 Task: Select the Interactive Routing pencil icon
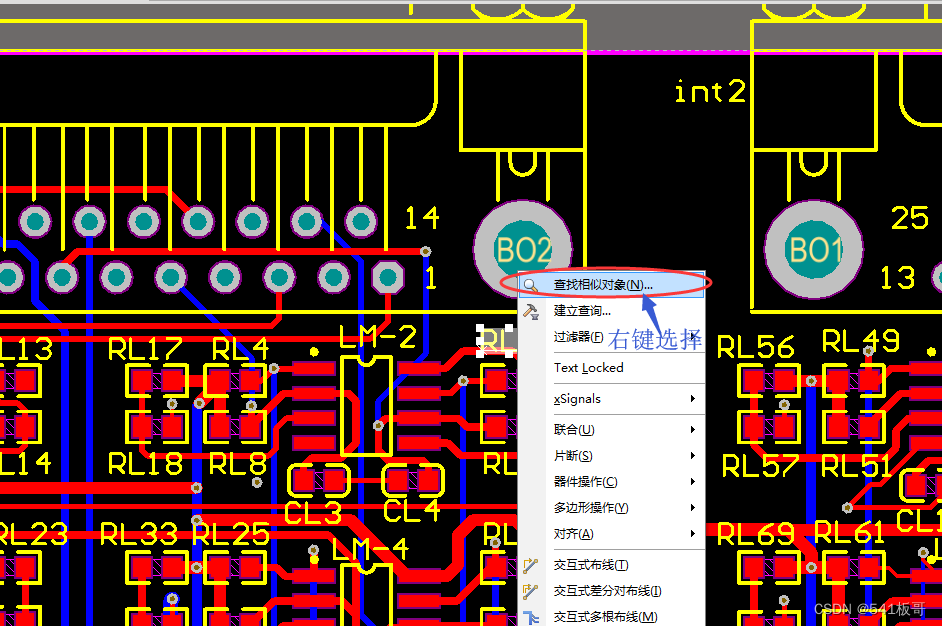[530, 565]
